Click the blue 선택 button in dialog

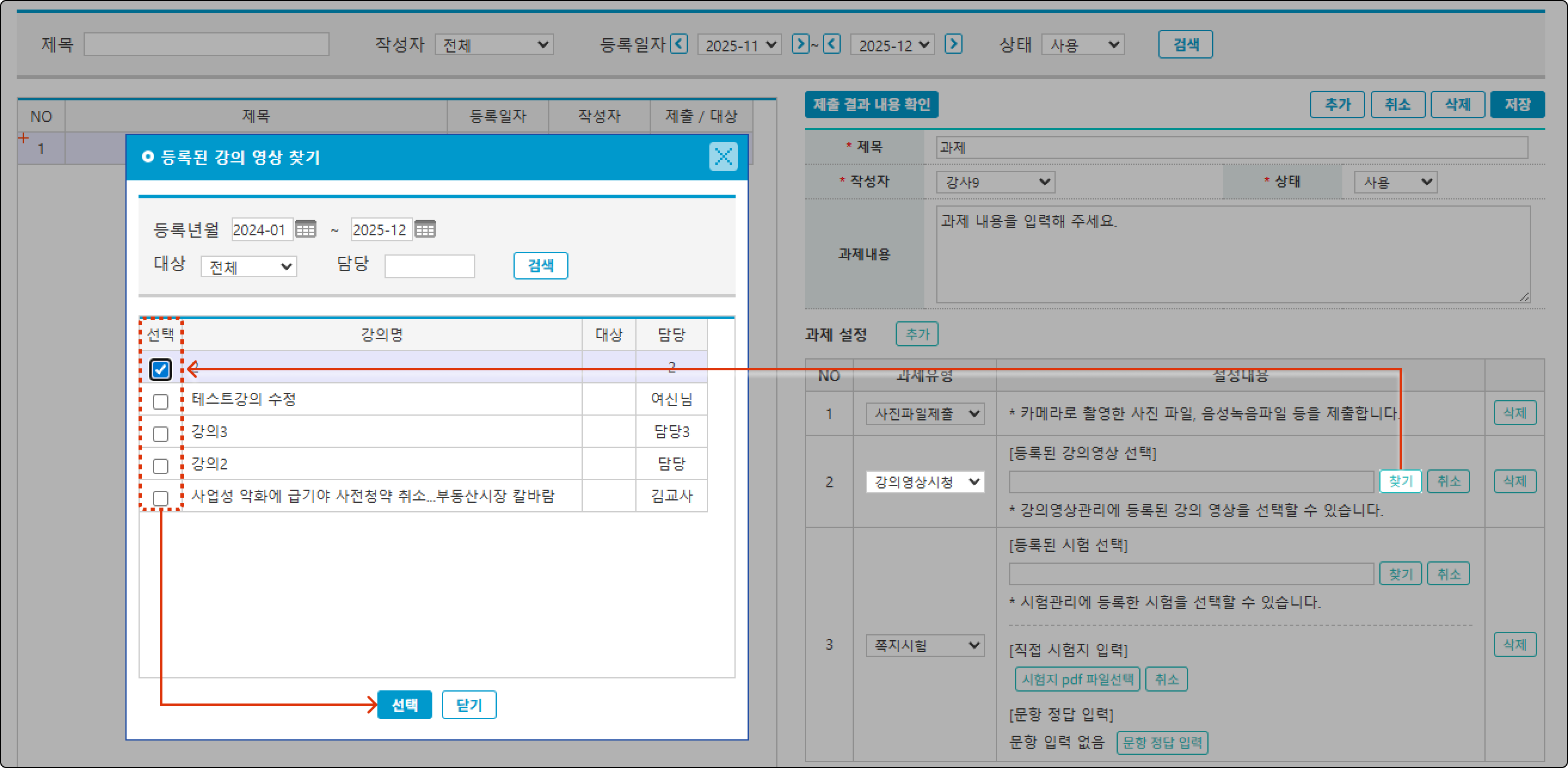point(404,705)
